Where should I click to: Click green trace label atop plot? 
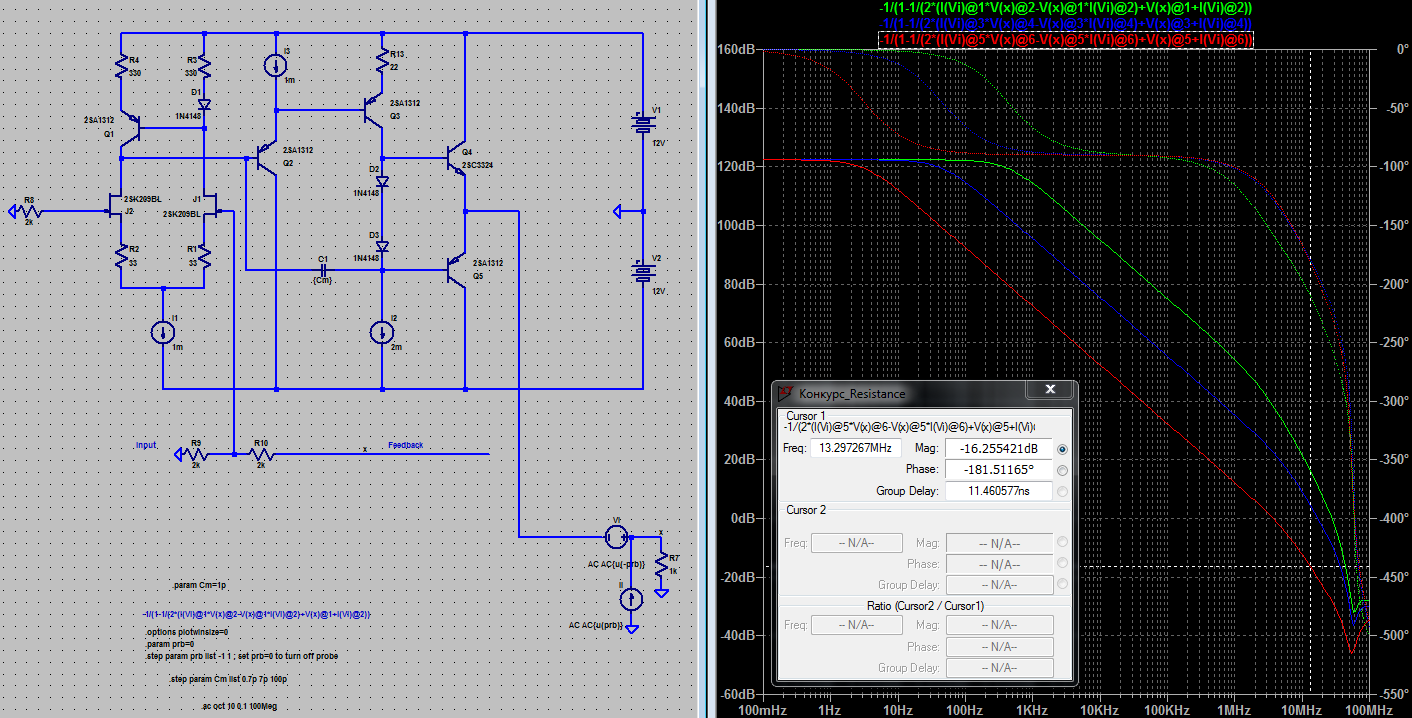tap(1065, 7)
